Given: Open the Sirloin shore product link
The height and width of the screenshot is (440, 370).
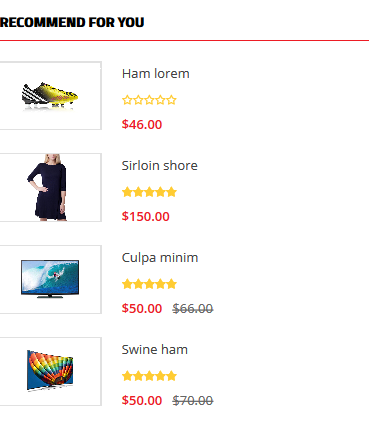Looking at the screenshot, I should click(160, 166).
